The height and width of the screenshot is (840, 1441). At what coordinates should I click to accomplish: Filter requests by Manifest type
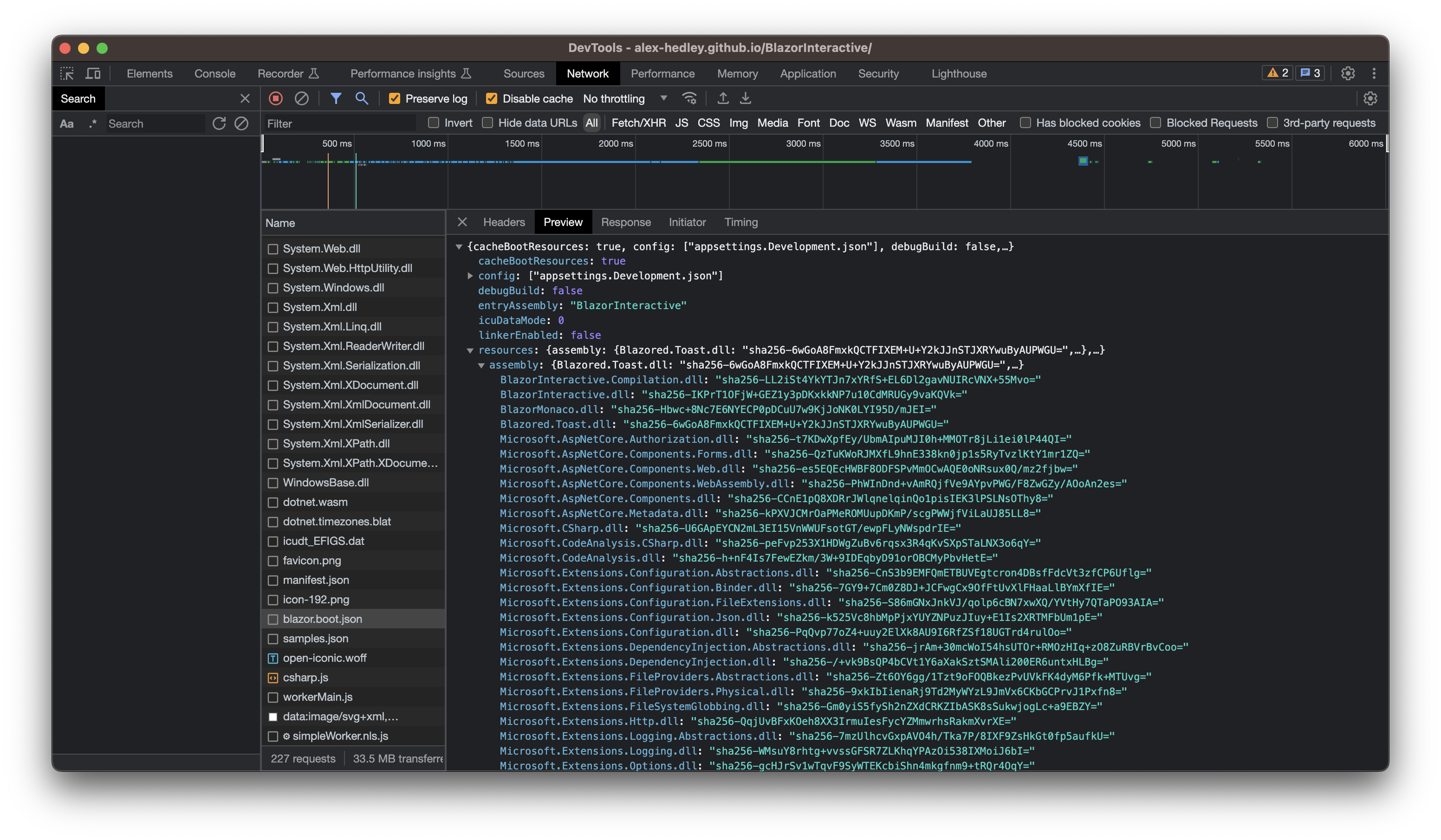pyautogui.click(x=947, y=123)
